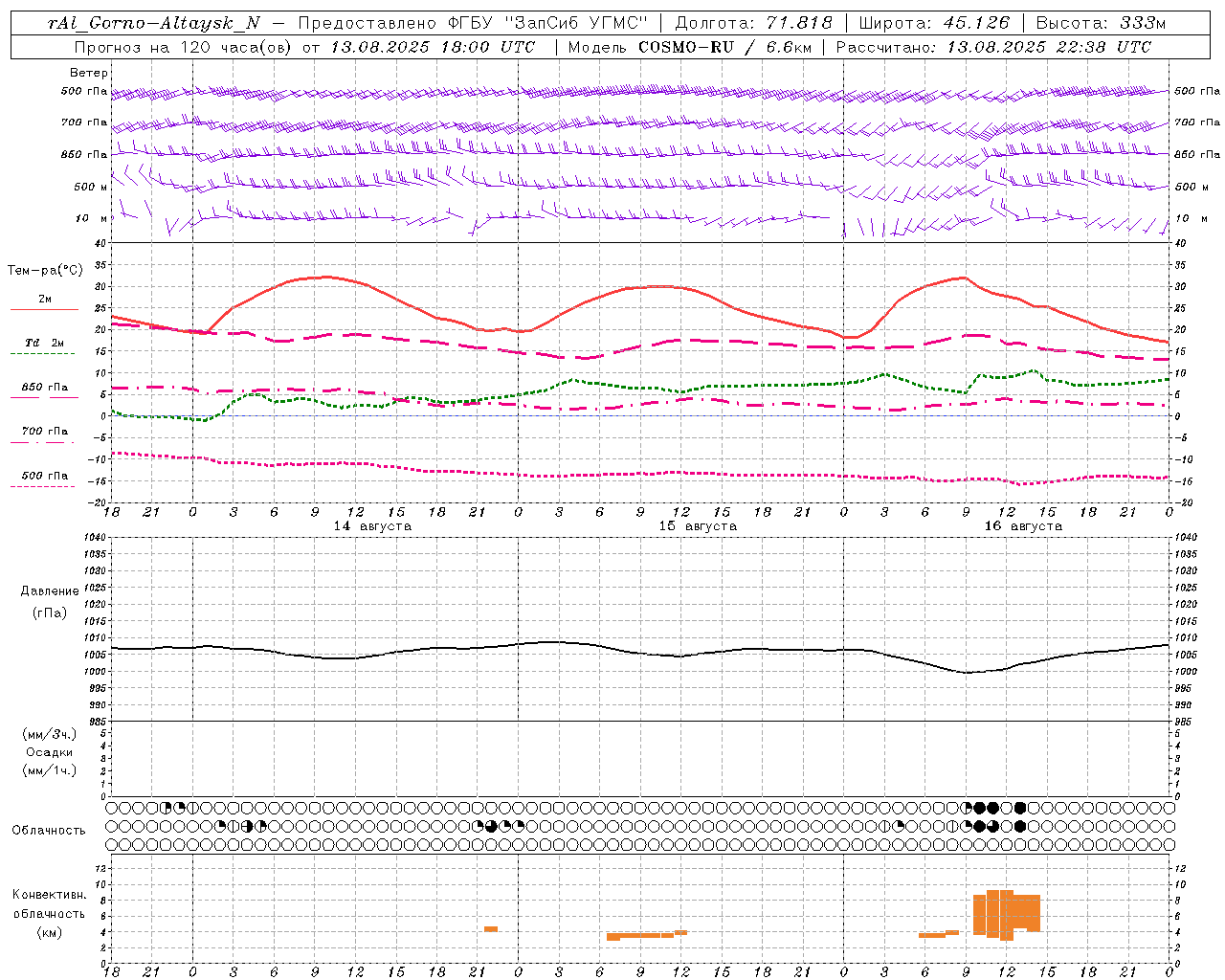Click the Конвективн. облачность (км) heading
This screenshot has height=980, width=1225.
click(50, 913)
